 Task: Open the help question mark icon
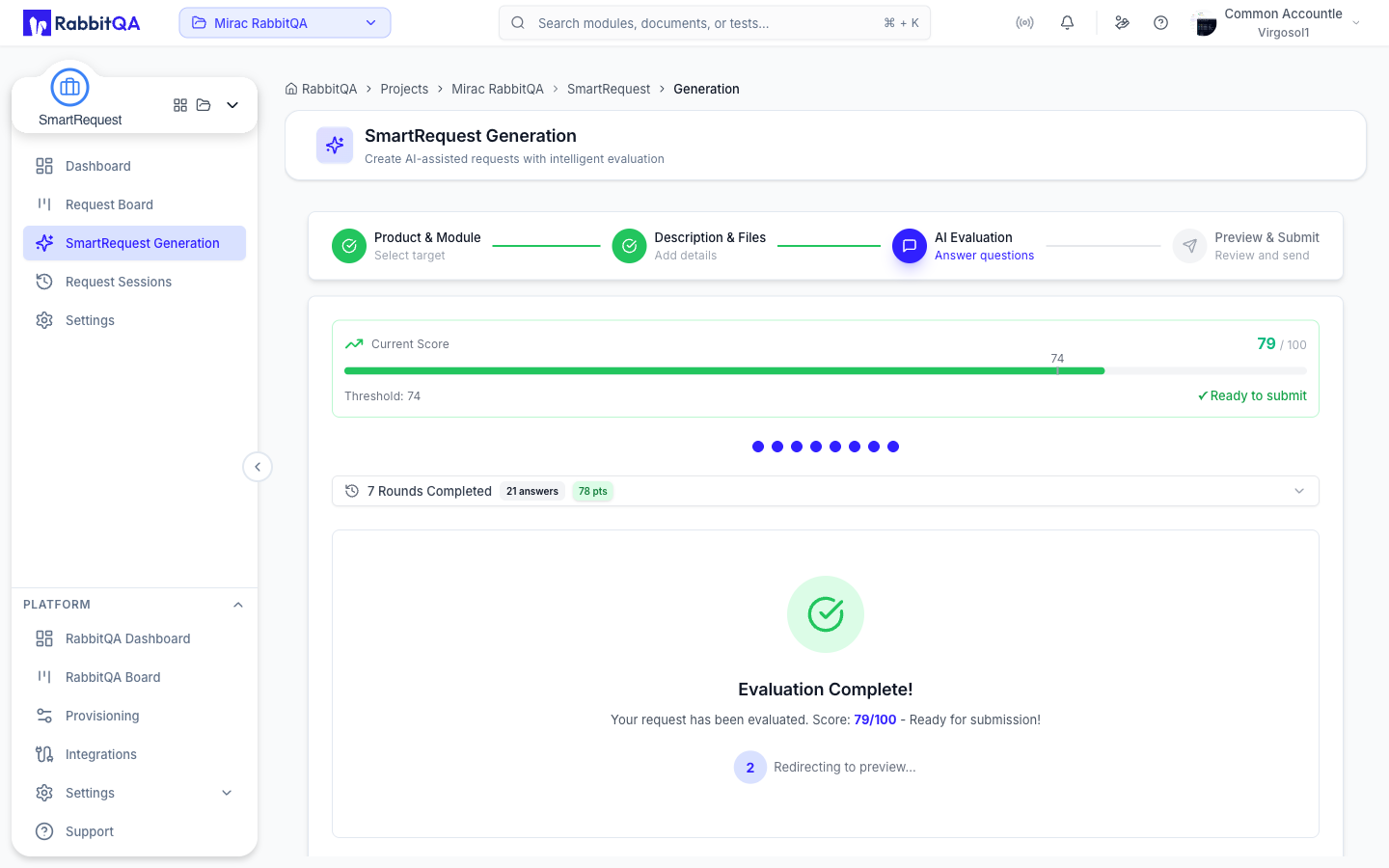click(x=1160, y=23)
